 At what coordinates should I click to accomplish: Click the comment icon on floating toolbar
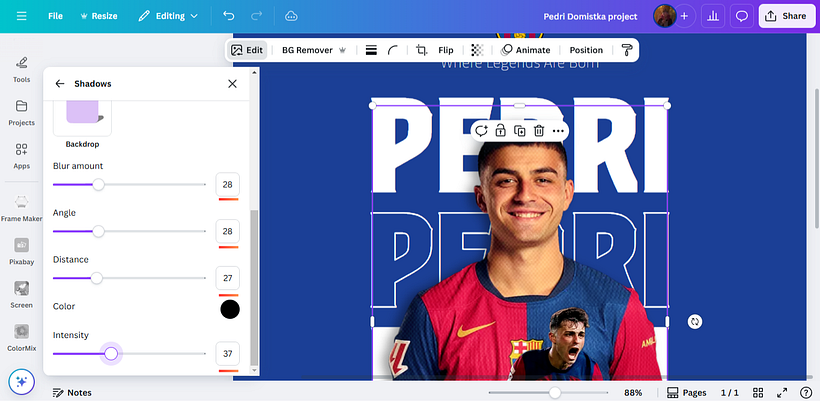tap(481, 131)
